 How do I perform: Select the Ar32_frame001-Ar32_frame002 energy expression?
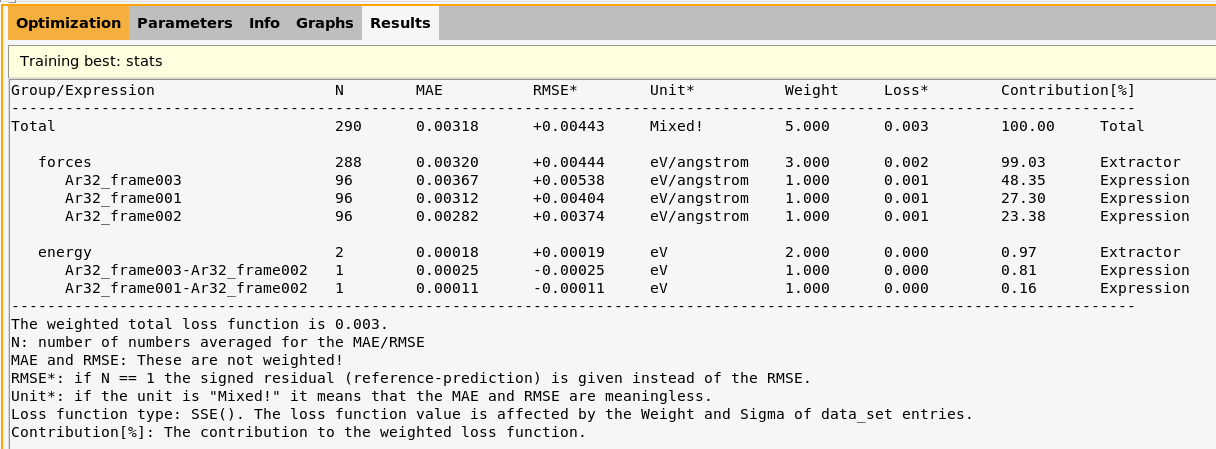(186, 288)
